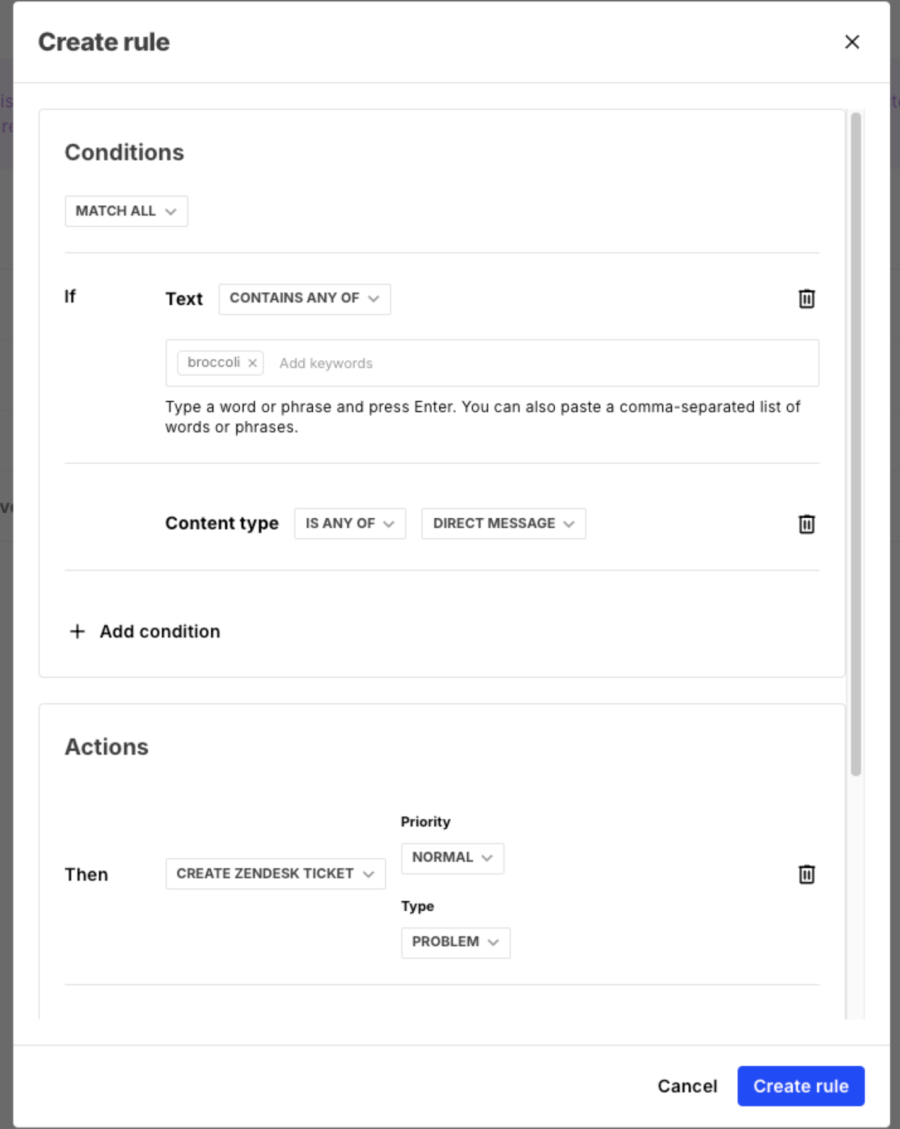The width and height of the screenshot is (900, 1129).
Task: Cancel the rule creation
Action: pyautogui.click(x=687, y=1086)
